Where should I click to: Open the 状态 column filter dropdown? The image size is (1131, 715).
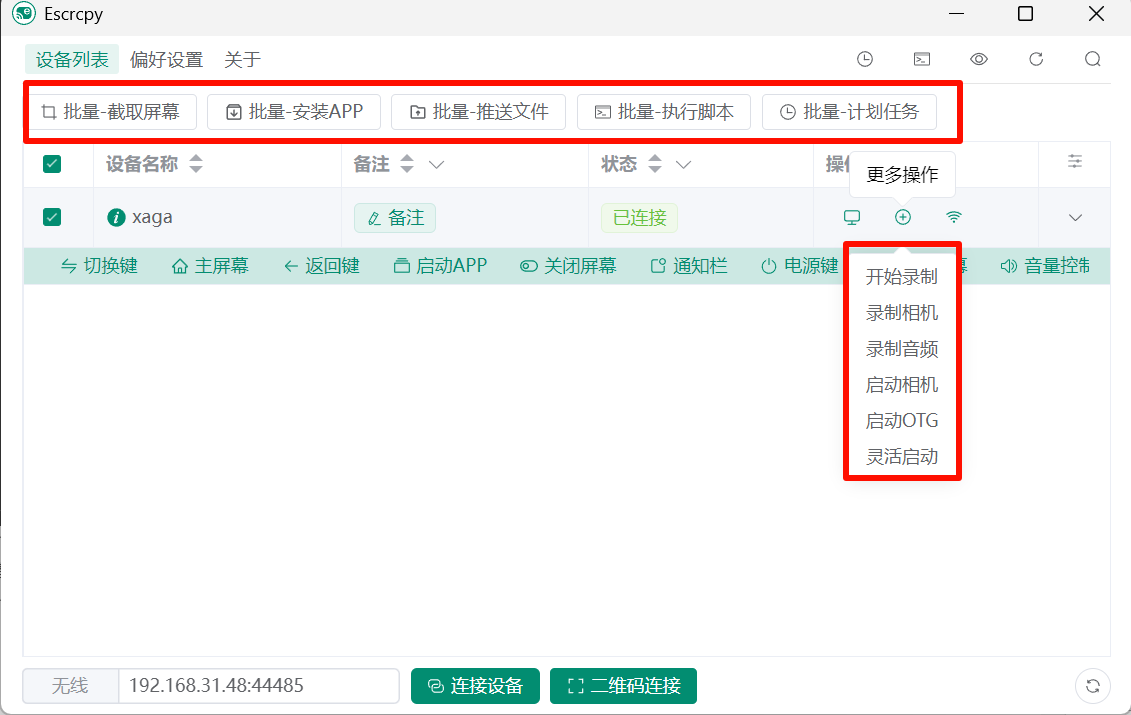pyautogui.click(x=684, y=164)
